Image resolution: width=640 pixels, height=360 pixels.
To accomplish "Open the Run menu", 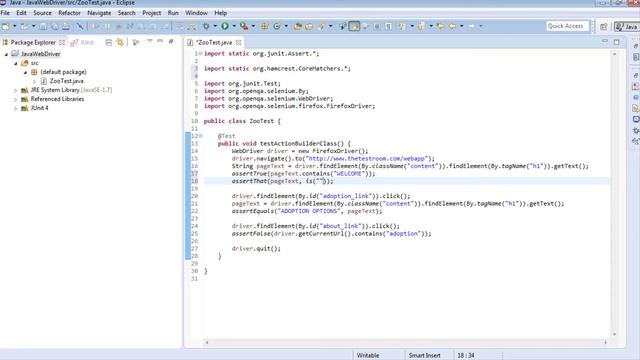I will click(x=173, y=13).
